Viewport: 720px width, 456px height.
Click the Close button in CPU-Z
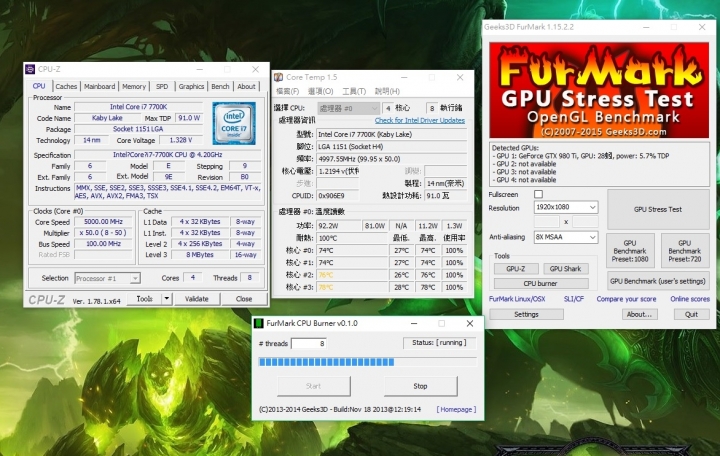click(x=244, y=298)
